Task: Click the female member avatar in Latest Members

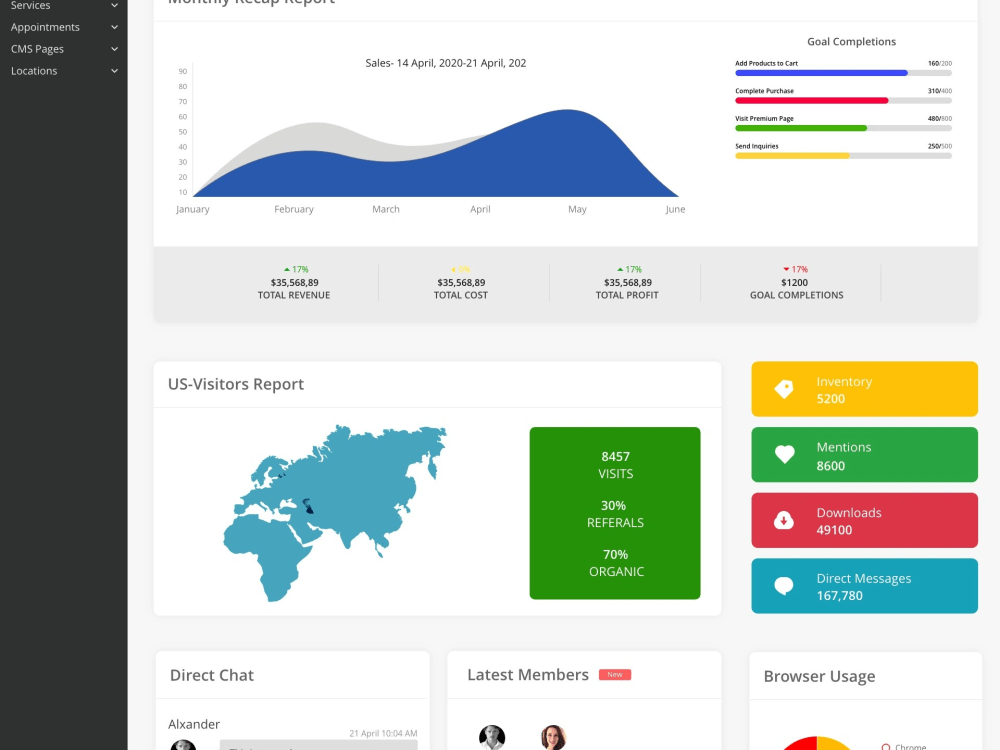Action: pyautogui.click(x=554, y=737)
